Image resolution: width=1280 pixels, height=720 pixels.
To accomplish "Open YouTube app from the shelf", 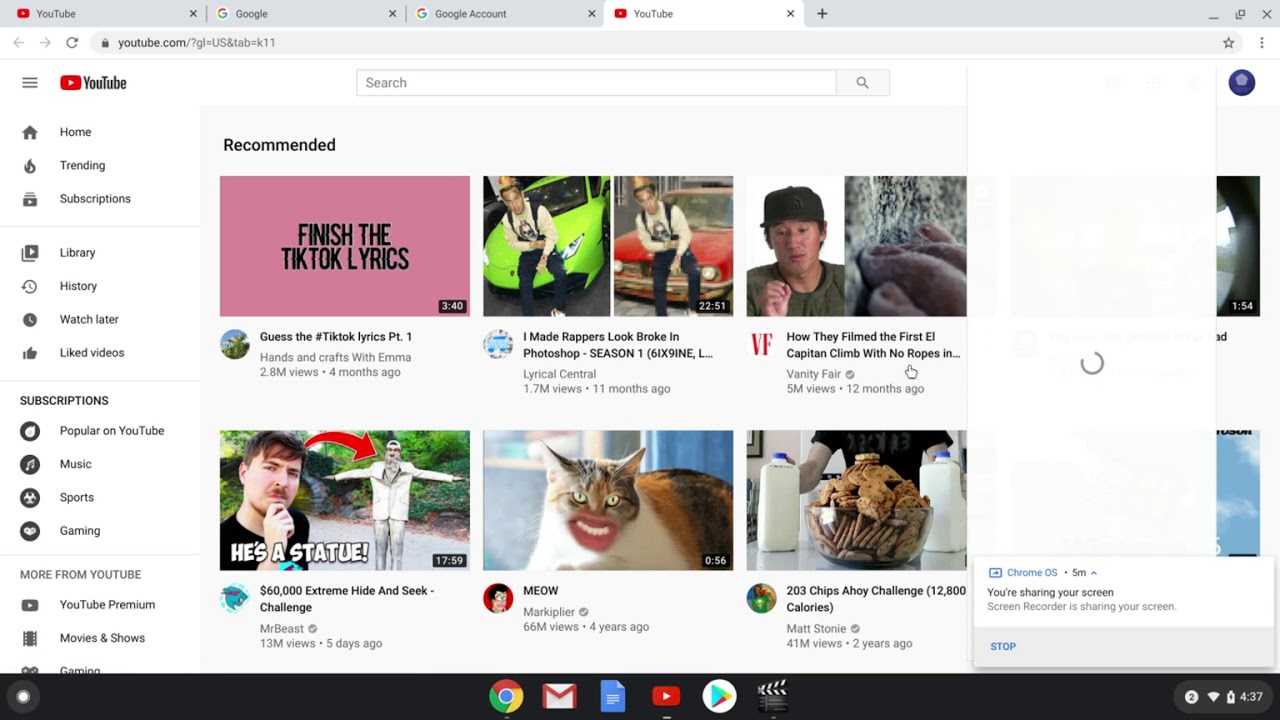I will click(666, 696).
